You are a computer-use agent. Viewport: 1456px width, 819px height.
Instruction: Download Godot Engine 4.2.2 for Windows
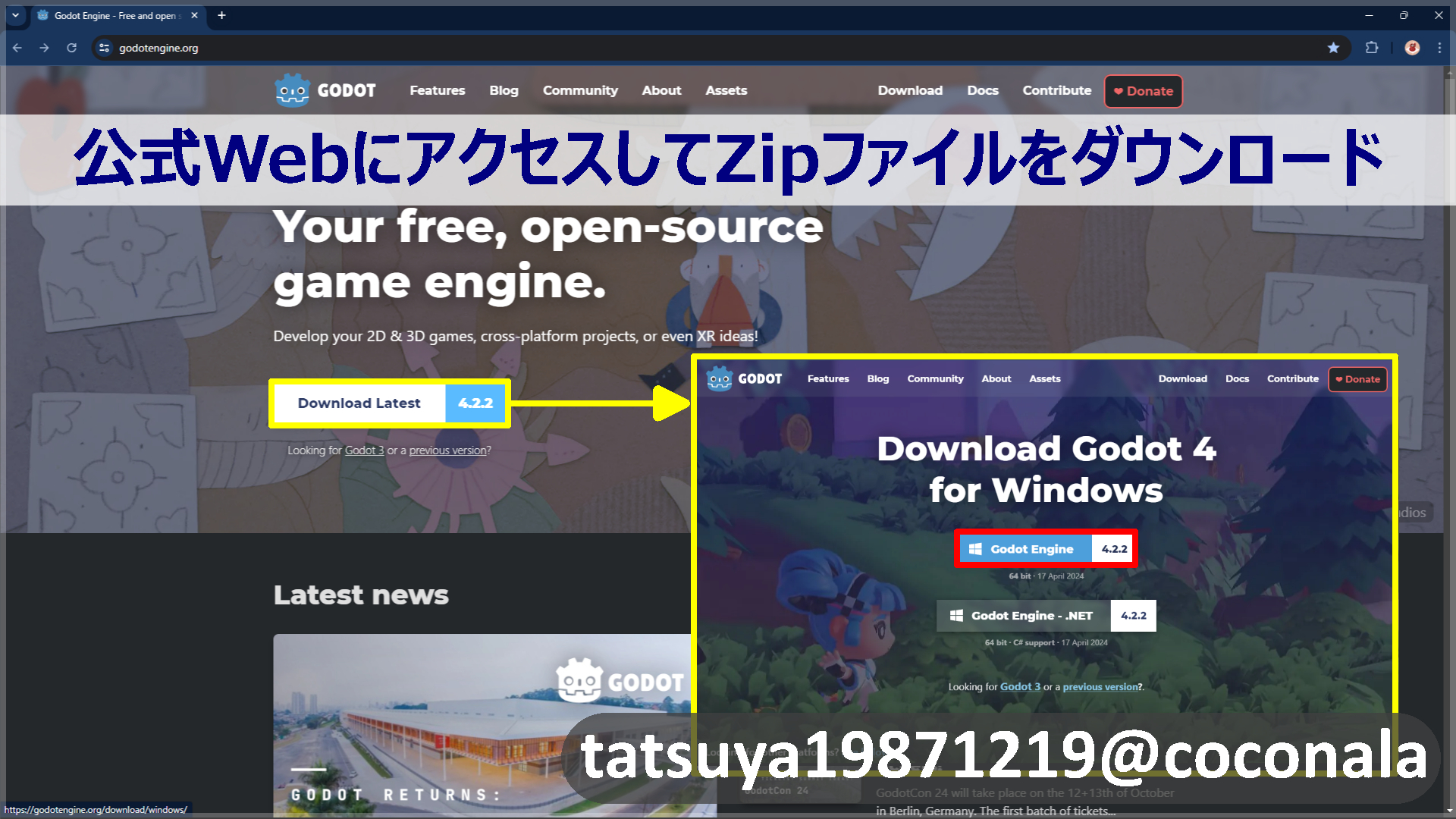pos(1046,549)
